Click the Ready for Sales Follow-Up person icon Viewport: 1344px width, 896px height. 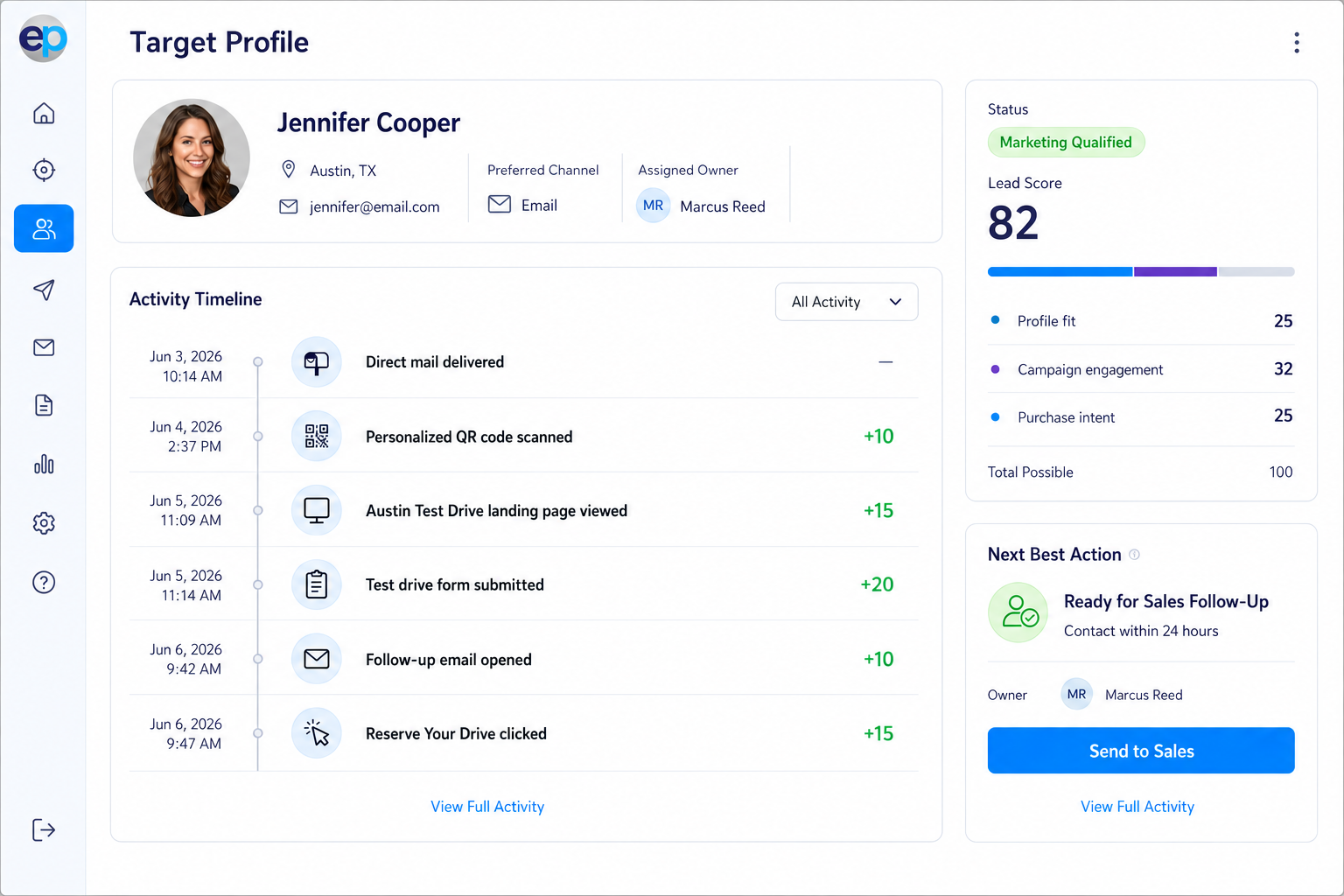(x=1018, y=612)
